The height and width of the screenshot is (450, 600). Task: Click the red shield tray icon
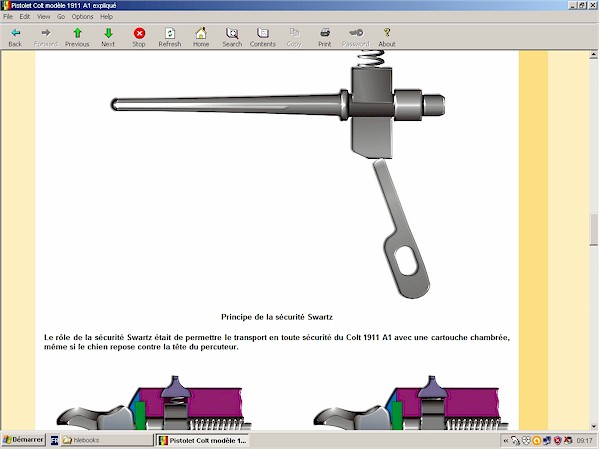[558, 441]
